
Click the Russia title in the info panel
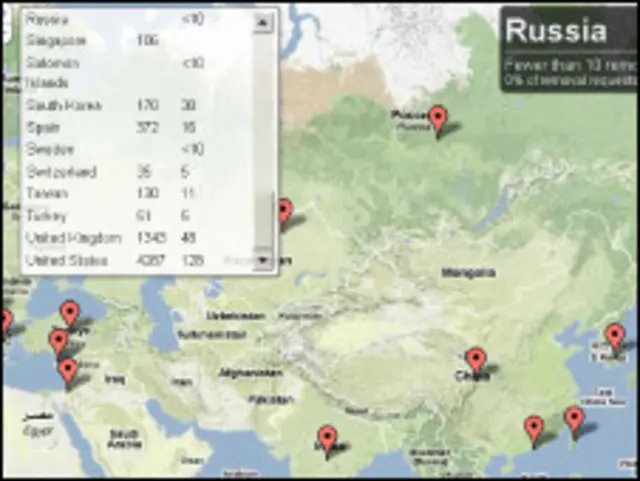[556, 31]
